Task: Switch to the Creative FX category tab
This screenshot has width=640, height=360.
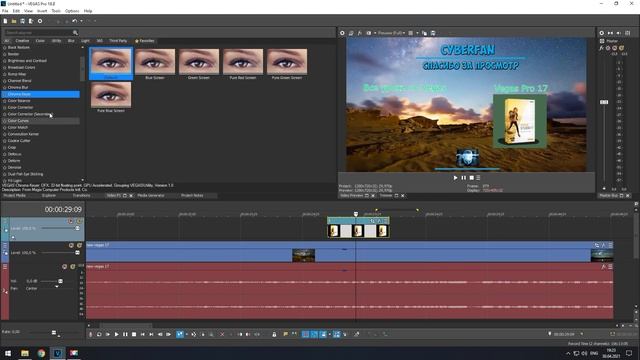Action: 22,41
